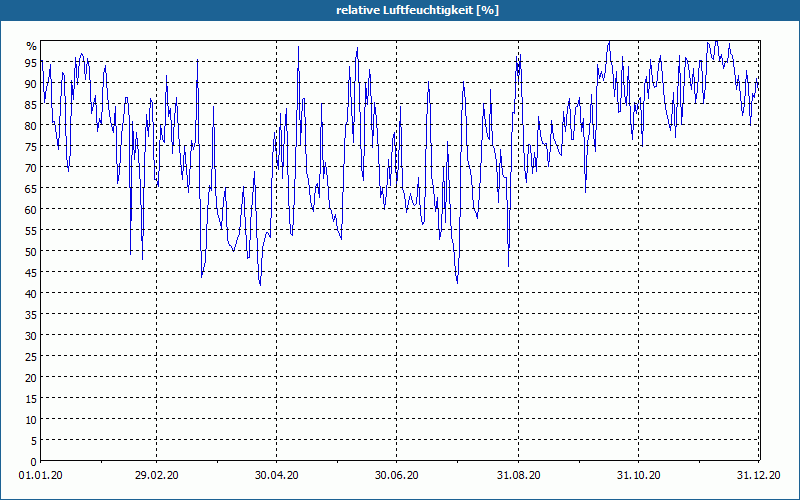Image resolution: width=800 pixels, height=500 pixels.
Task: Click the y-axis label '65'
Action: (x=32, y=189)
